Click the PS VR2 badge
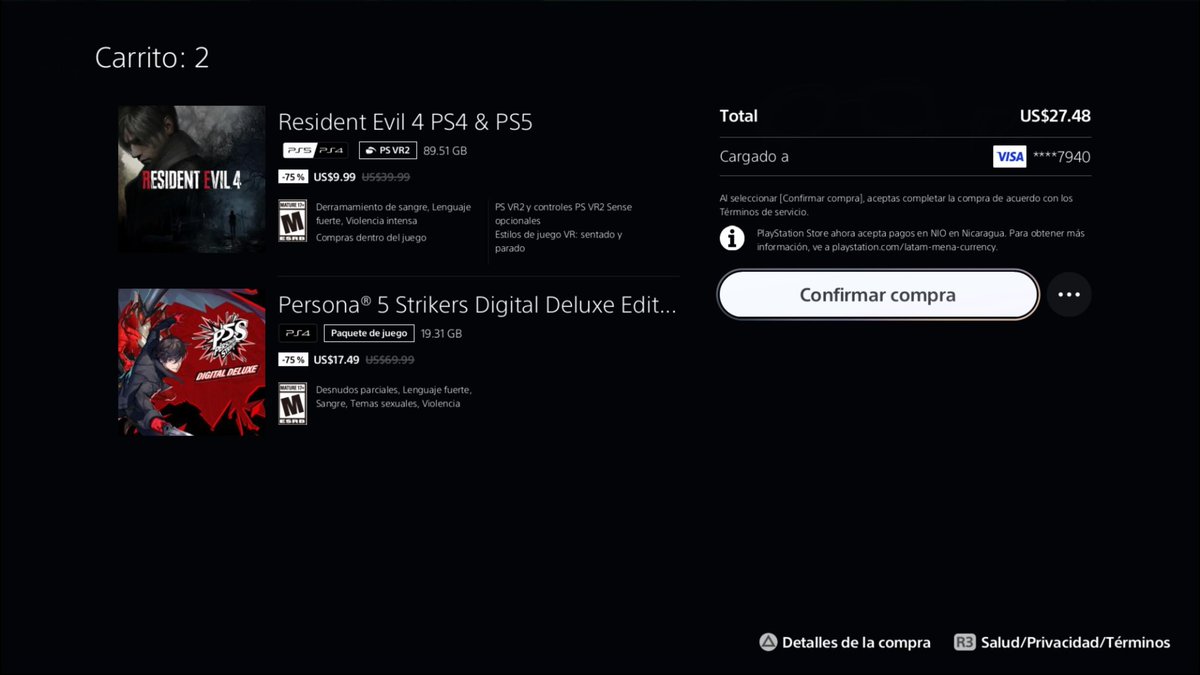 click(x=388, y=151)
